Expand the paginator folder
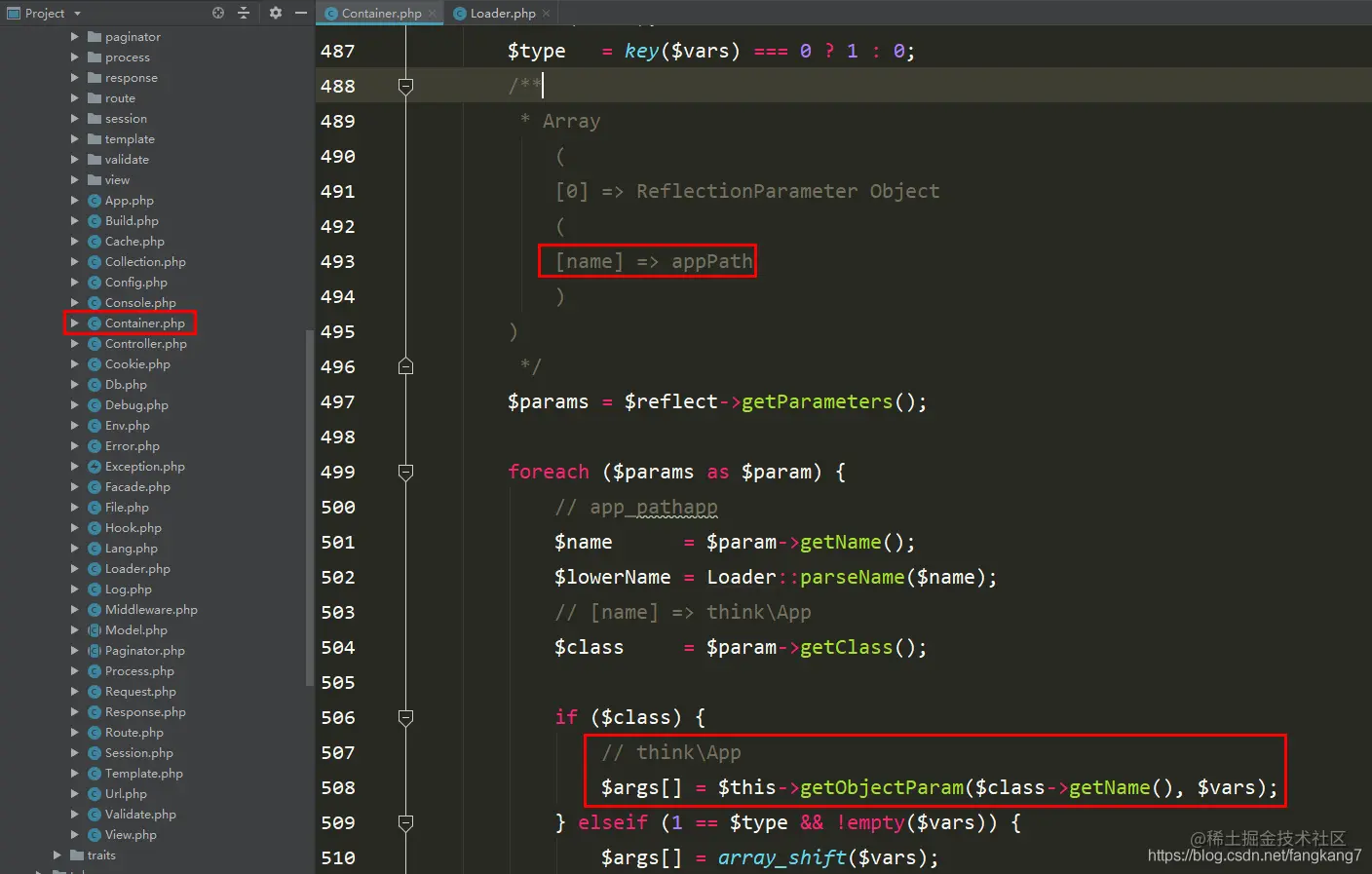The image size is (1372, 874). click(75, 37)
